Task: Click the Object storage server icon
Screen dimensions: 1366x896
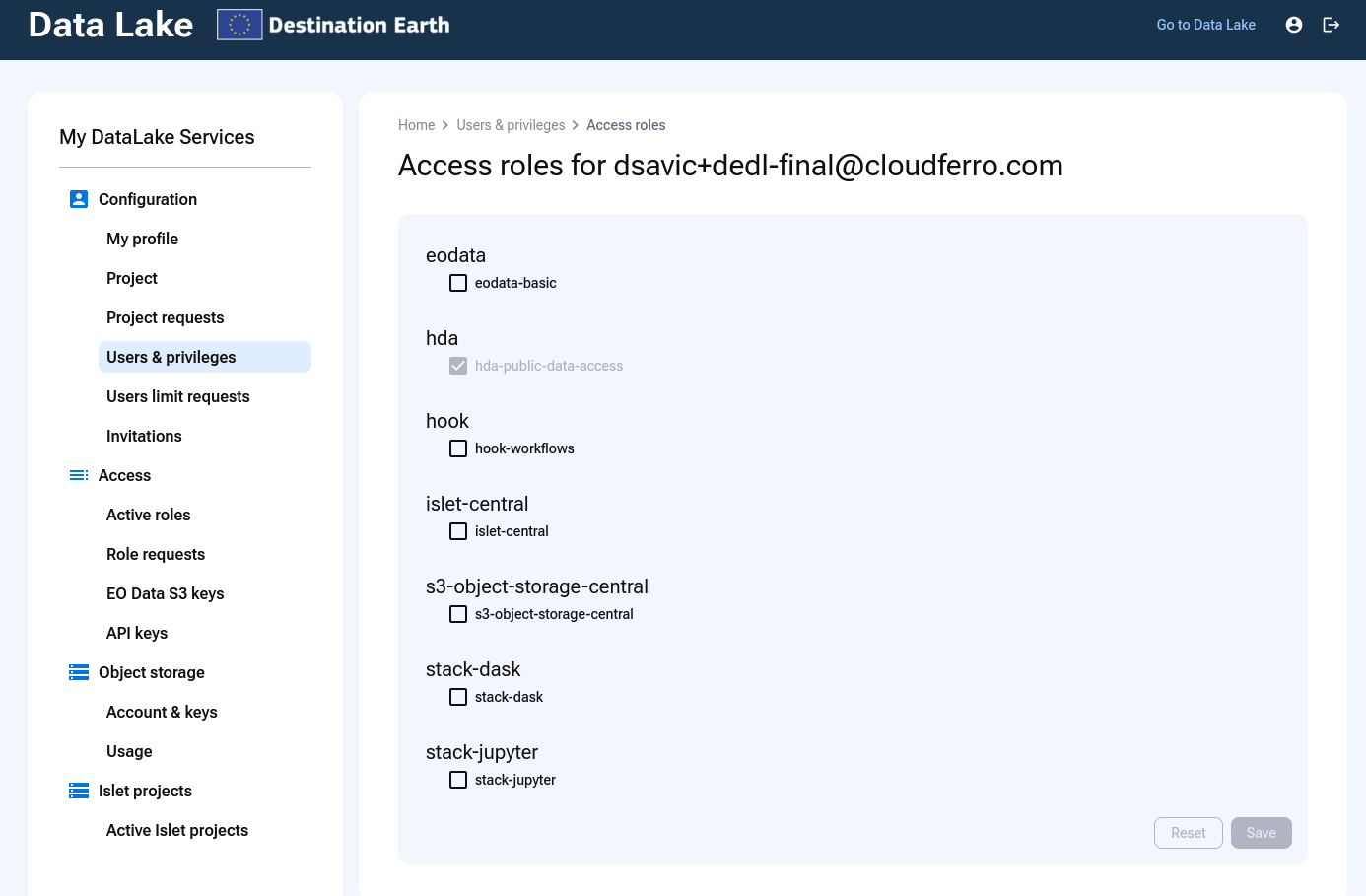Action: click(x=79, y=672)
